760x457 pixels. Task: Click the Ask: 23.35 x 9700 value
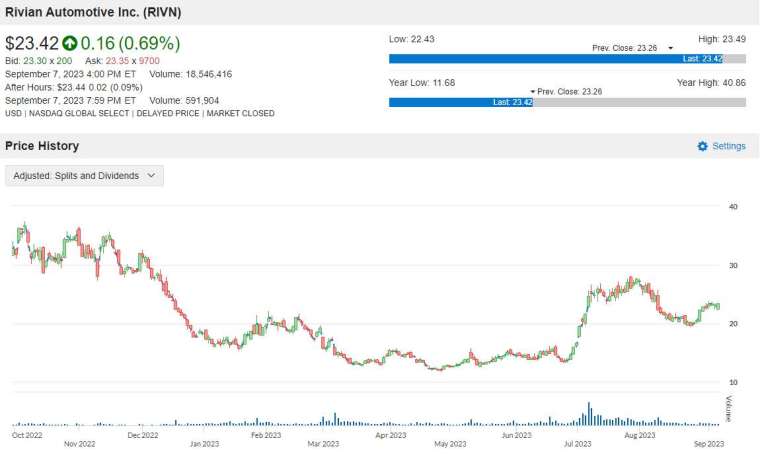point(122,61)
